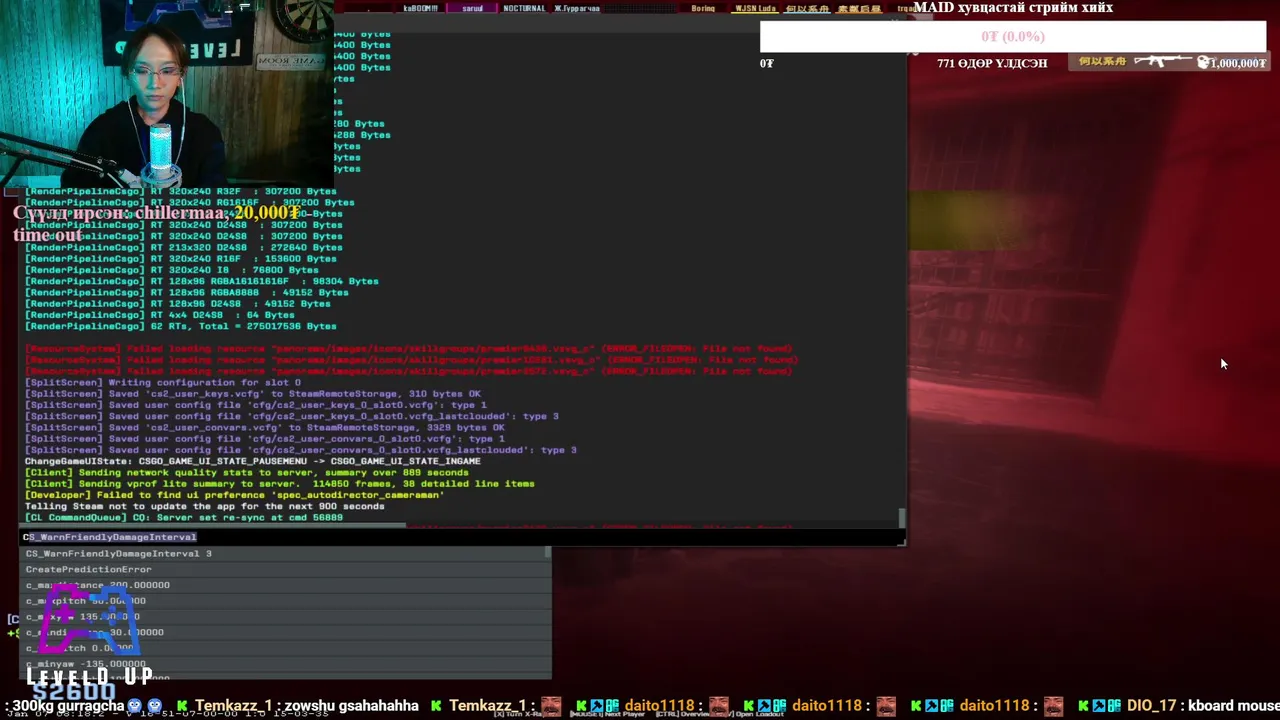This screenshot has width=1280, height=720.
Task: Select the CreatePredictionError autocomplete suggestion
Action: 285,569
